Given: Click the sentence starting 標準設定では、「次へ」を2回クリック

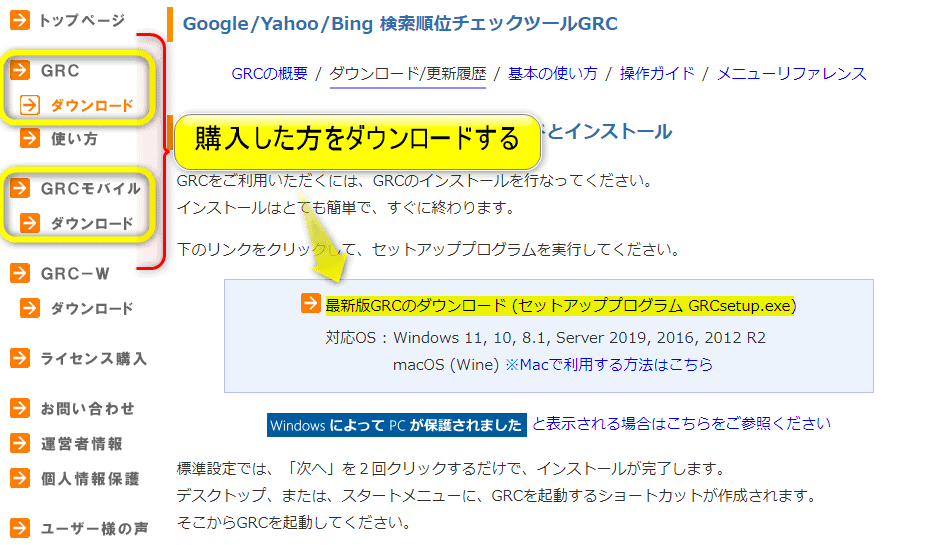Looking at the screenshot, I should click(452, 468).
